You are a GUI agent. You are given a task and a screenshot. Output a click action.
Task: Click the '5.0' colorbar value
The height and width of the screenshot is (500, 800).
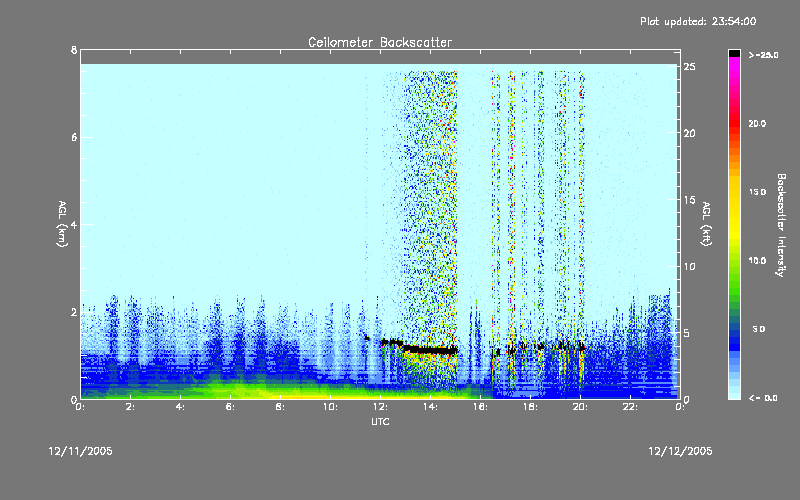pyautogui.click(x=759, y=329)
